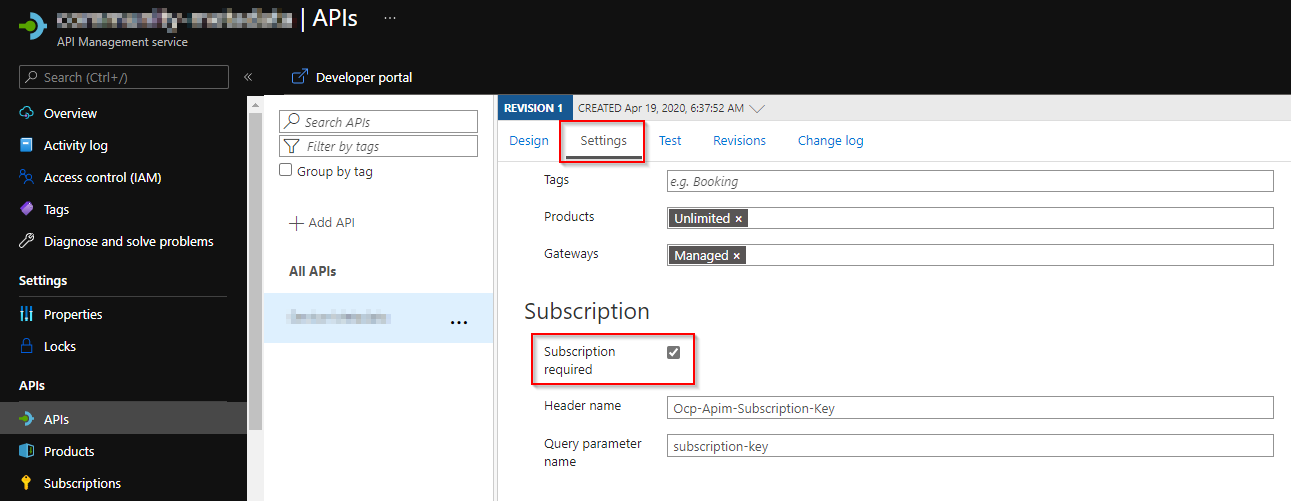Click the Products box icon
This screenshot has height=501, width=1291.
pyautogui.click(x=27, y=451)
